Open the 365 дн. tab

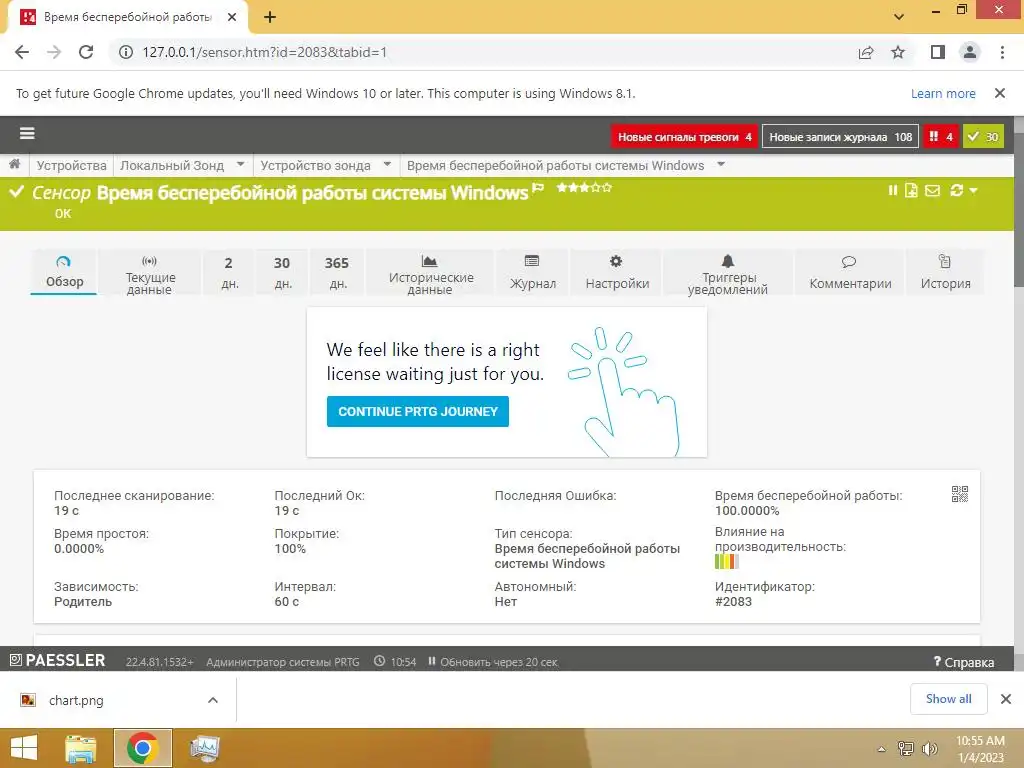pos(337,272)
